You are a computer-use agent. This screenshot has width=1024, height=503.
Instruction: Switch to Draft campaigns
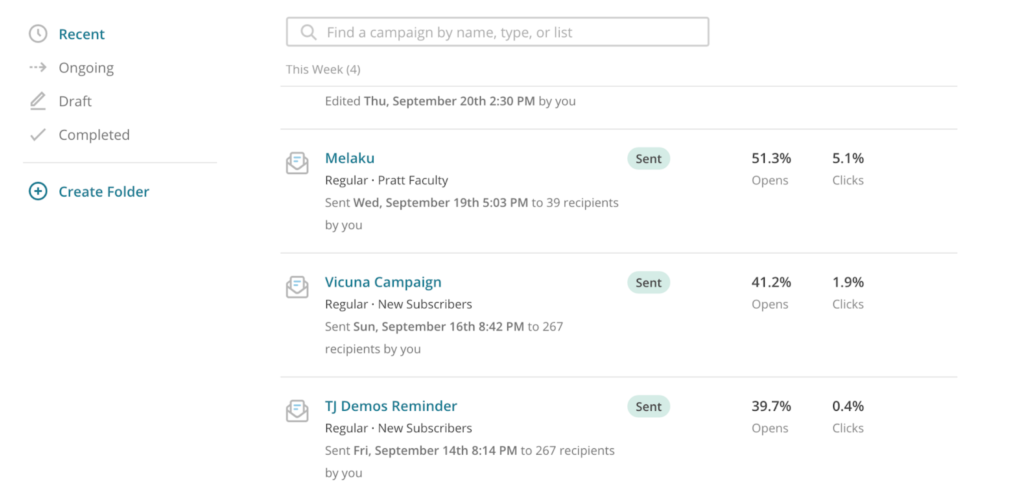75,101
